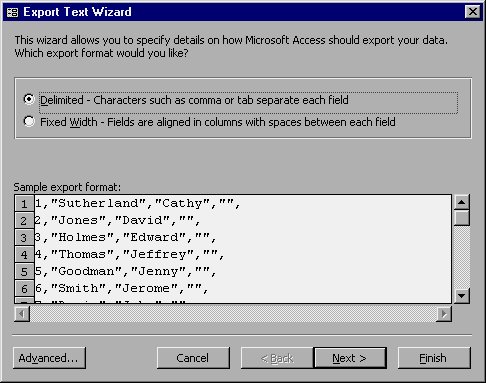Go to the next wizard step
The image size is (486, 383).
click(350, 358)
